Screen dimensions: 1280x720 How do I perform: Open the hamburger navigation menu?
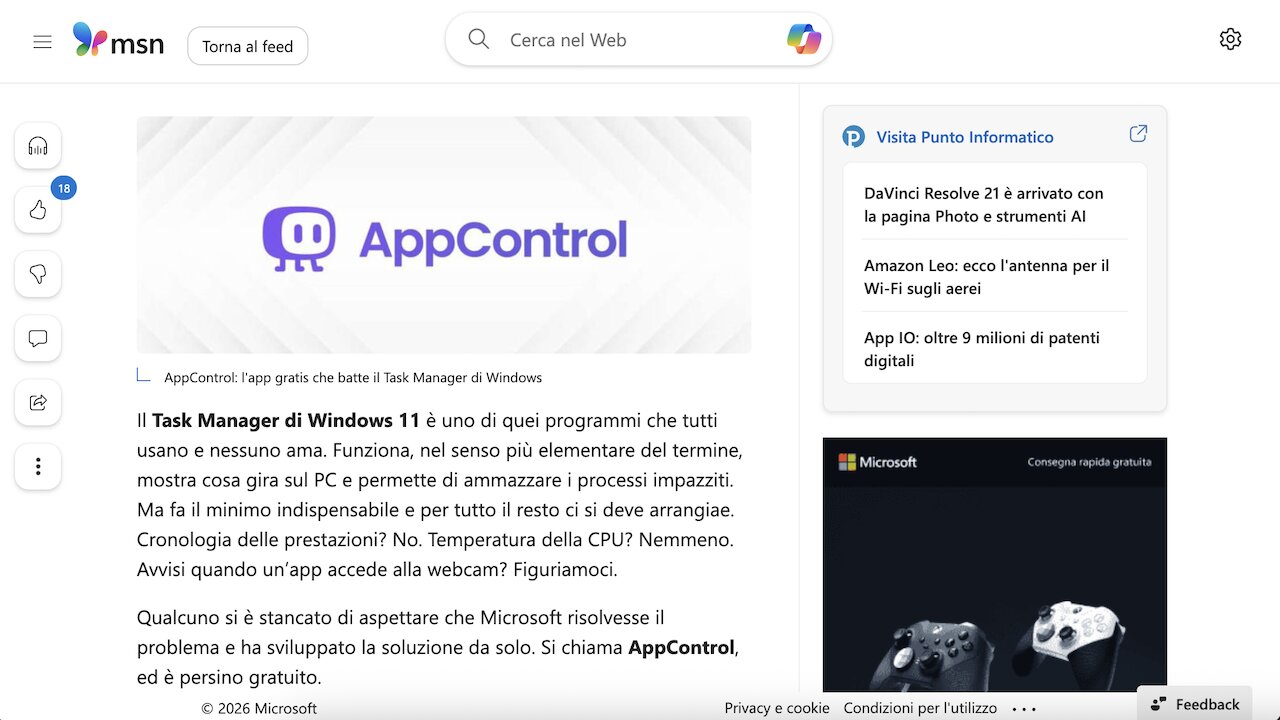[x=42, y=42]
